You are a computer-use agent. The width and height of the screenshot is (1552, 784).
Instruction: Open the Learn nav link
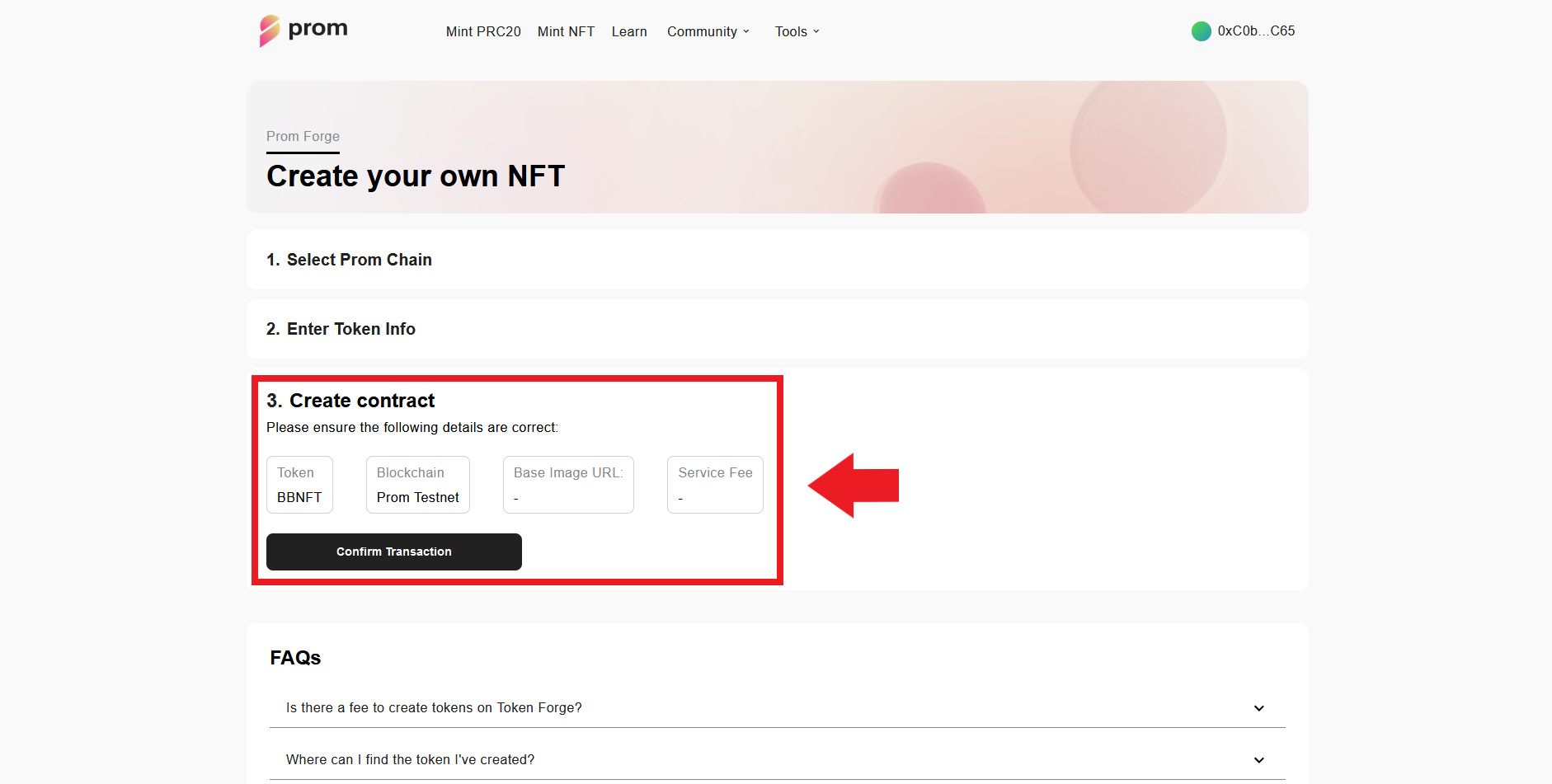pos(629,31)
